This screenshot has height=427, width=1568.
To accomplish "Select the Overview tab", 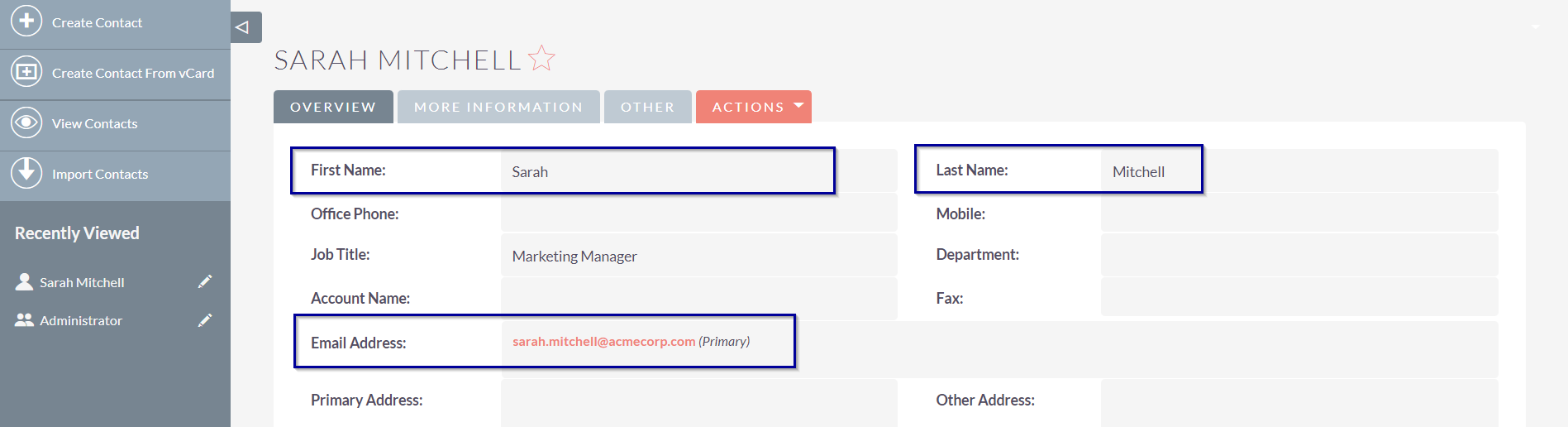I will [333, 107].
